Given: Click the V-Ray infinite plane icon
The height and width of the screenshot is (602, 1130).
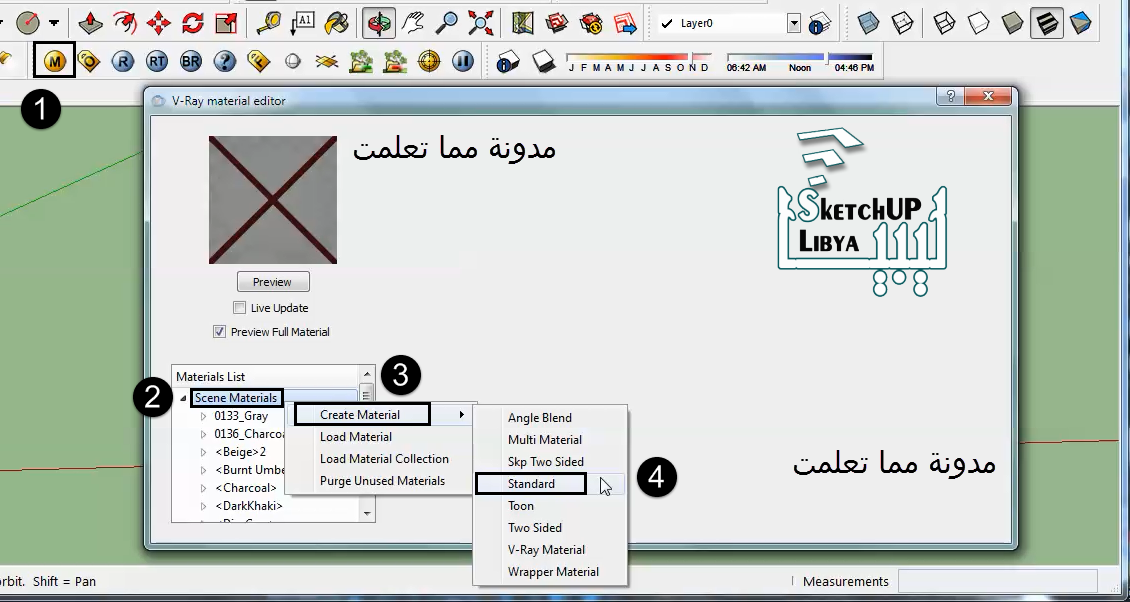Looking at the screenshot, I should [326, 61].
